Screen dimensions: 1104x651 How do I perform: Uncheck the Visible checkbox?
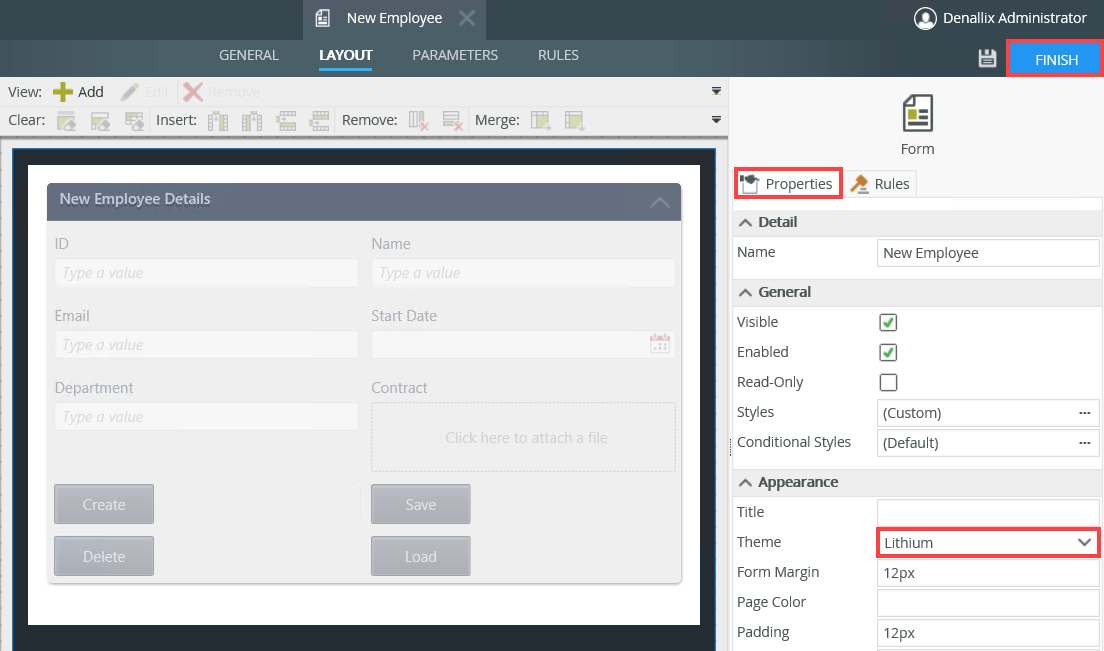click(887, 322)
